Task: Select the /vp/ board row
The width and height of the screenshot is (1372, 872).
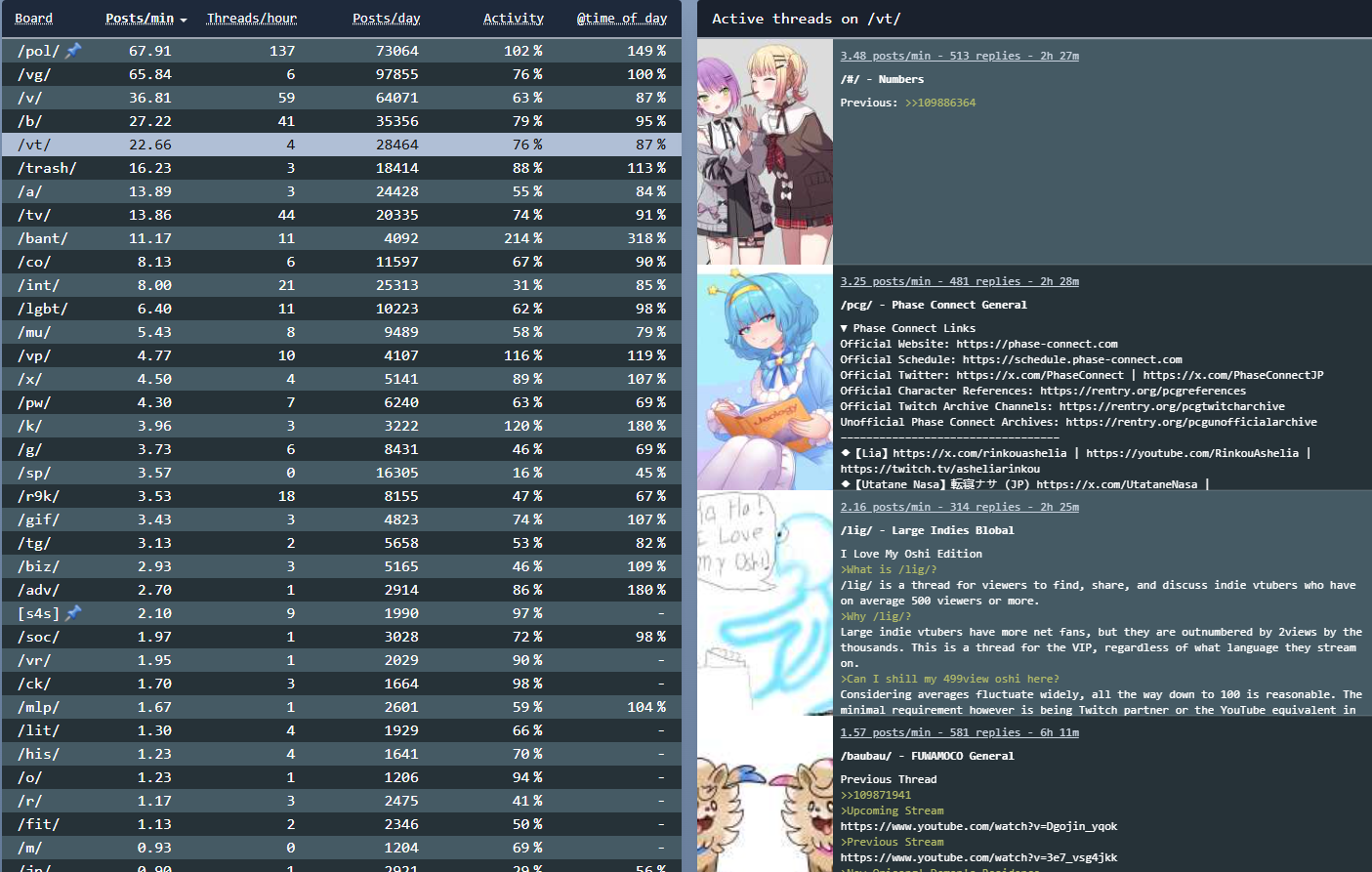Action: (x=342, y=355)
